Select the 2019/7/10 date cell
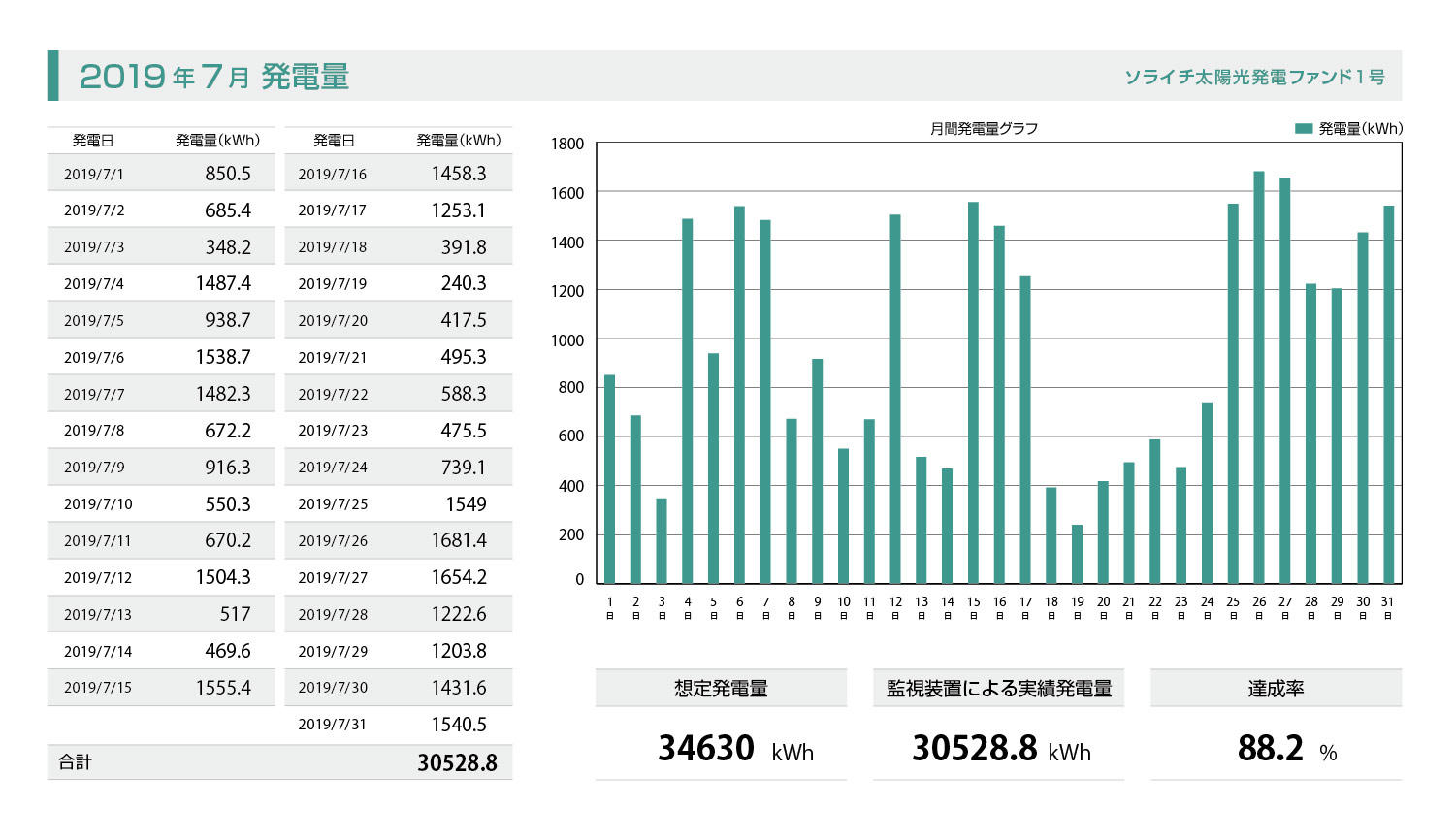Screen dimensions: 1455x840 coord(98,504)
